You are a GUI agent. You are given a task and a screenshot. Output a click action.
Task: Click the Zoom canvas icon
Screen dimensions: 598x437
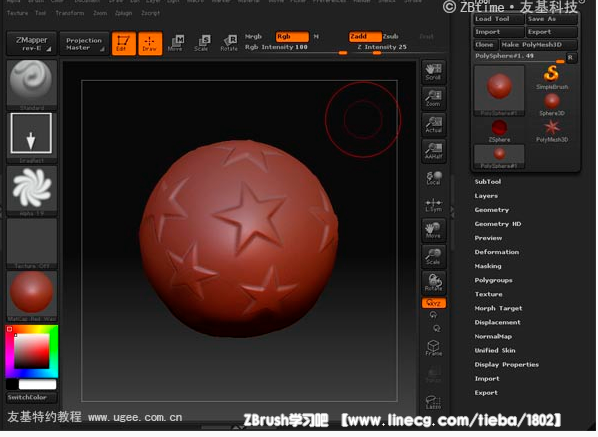pos(433,98)
